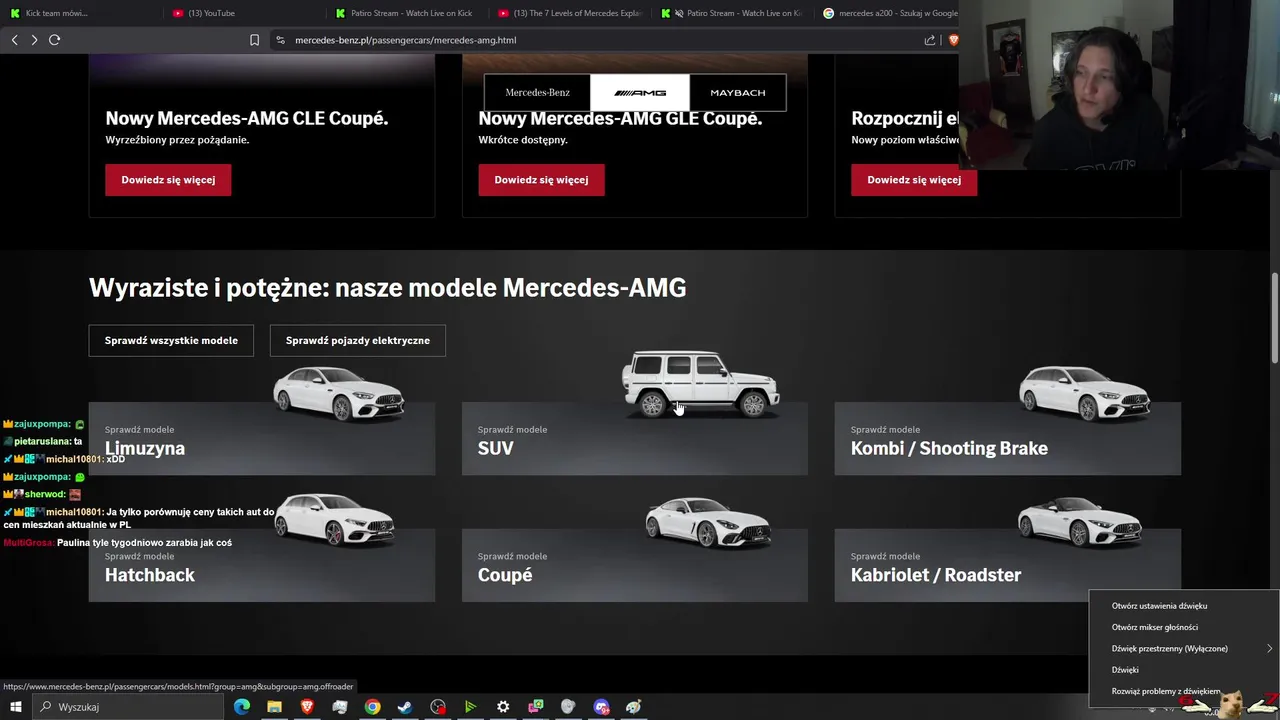
Task: Open the Windows Start menu
Action: 15,707
